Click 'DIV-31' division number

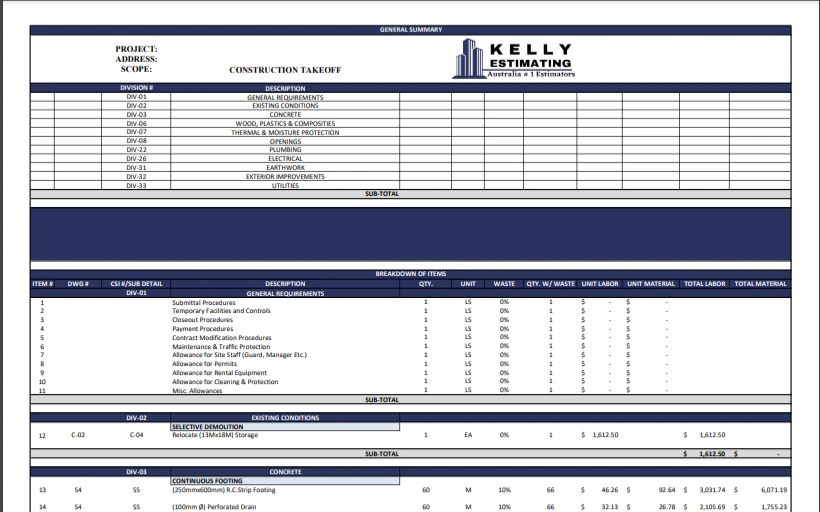click(x=136, y=168)
